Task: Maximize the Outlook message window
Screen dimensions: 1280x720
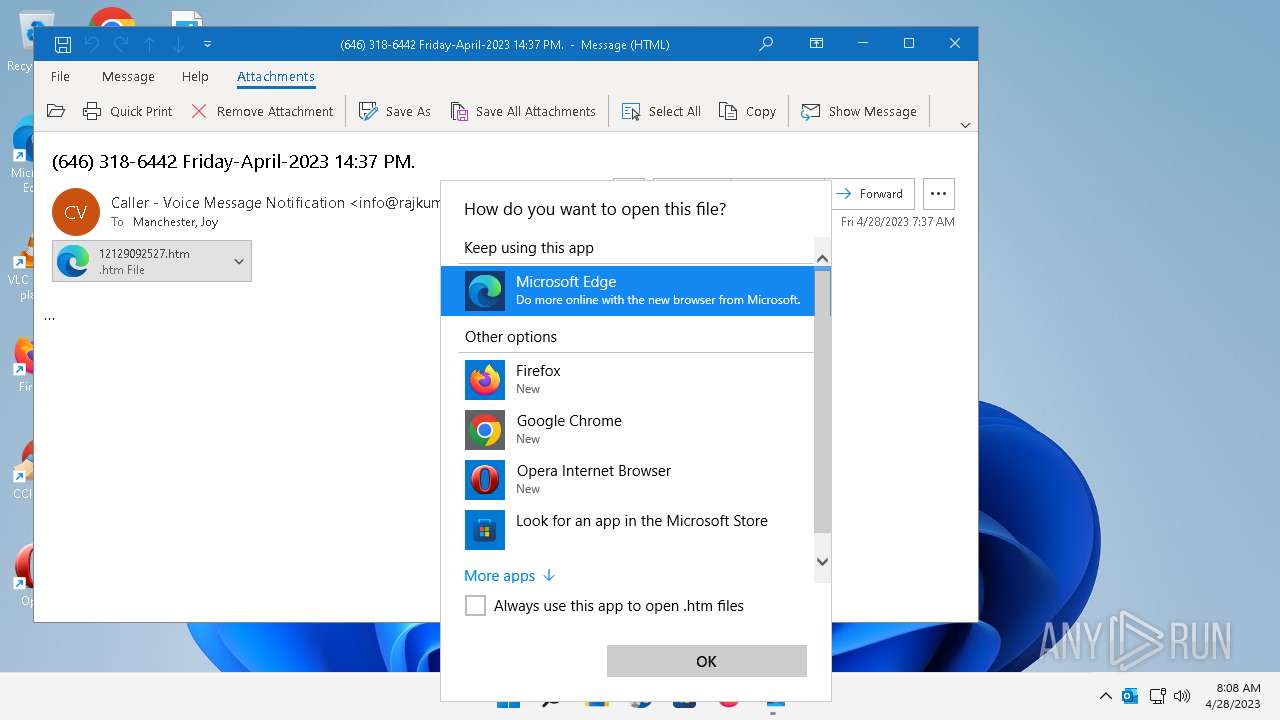Action: (x=908, y=44)
